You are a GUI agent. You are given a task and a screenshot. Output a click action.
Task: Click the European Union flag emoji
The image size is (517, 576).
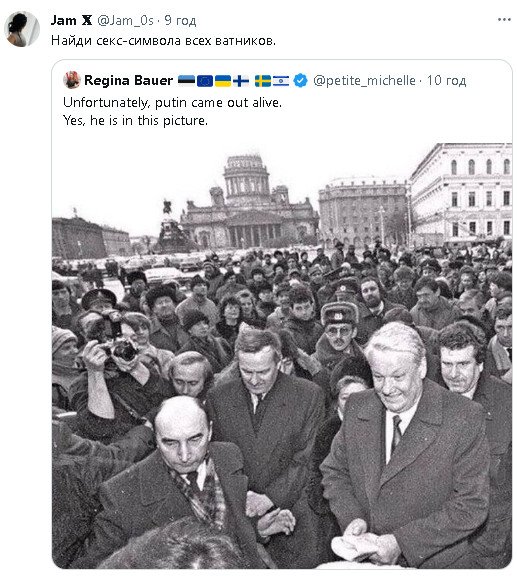coord(205,80)
